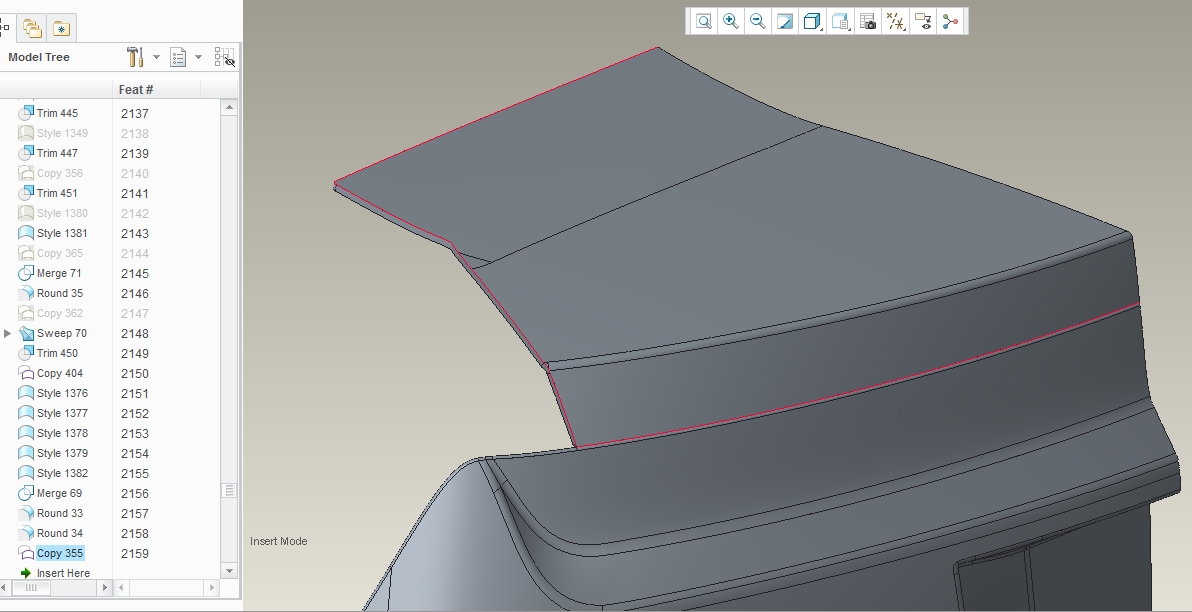
Task: Click the Zoom Out magnifier icon
Action: pos(757,21)
